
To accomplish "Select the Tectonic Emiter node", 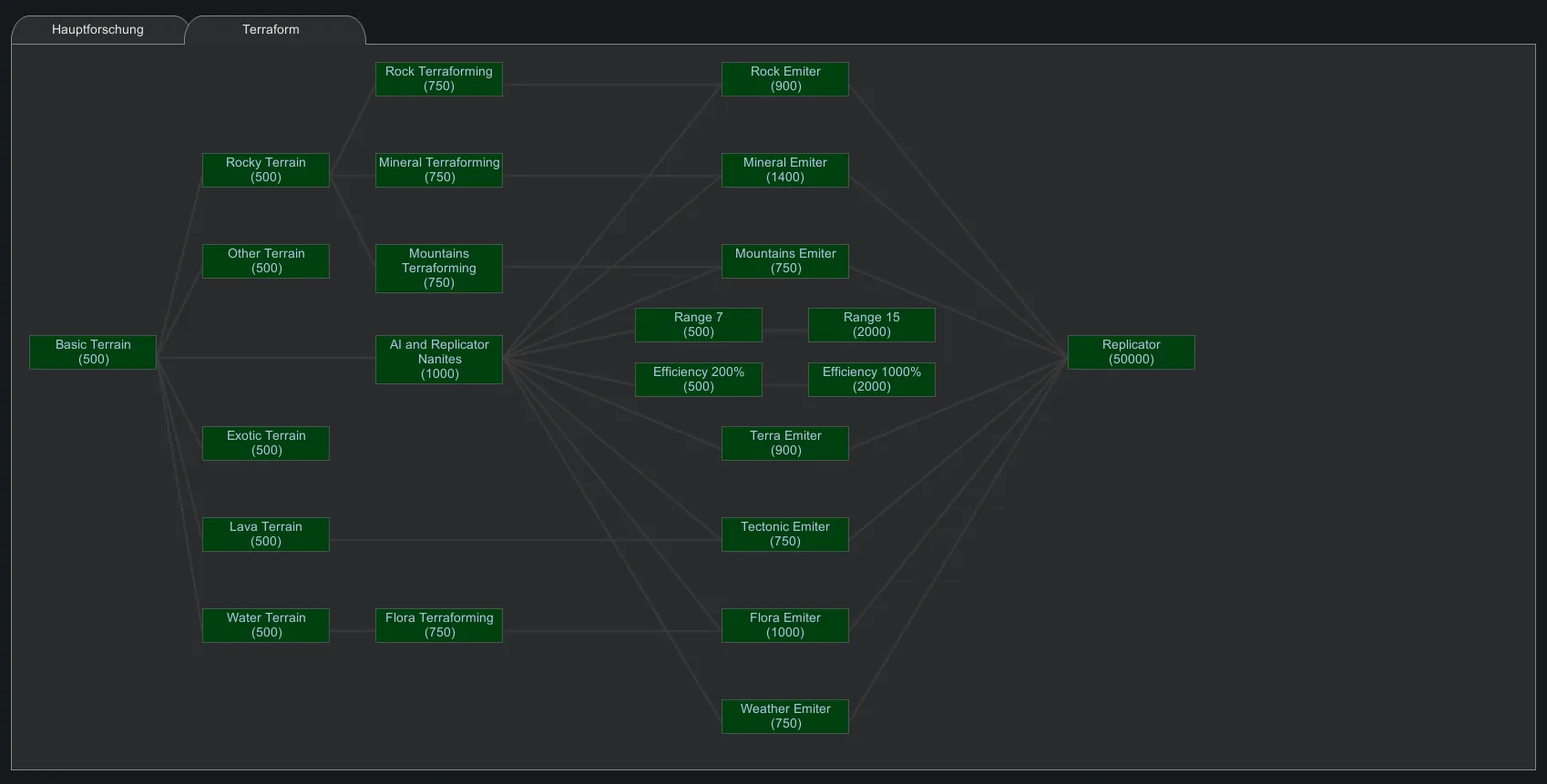I will coord(785,535).
